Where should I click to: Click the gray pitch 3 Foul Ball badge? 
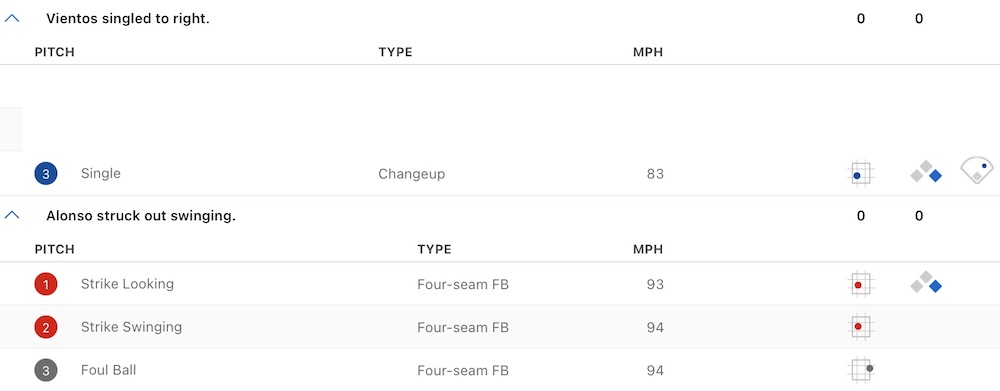coord(46,370)
